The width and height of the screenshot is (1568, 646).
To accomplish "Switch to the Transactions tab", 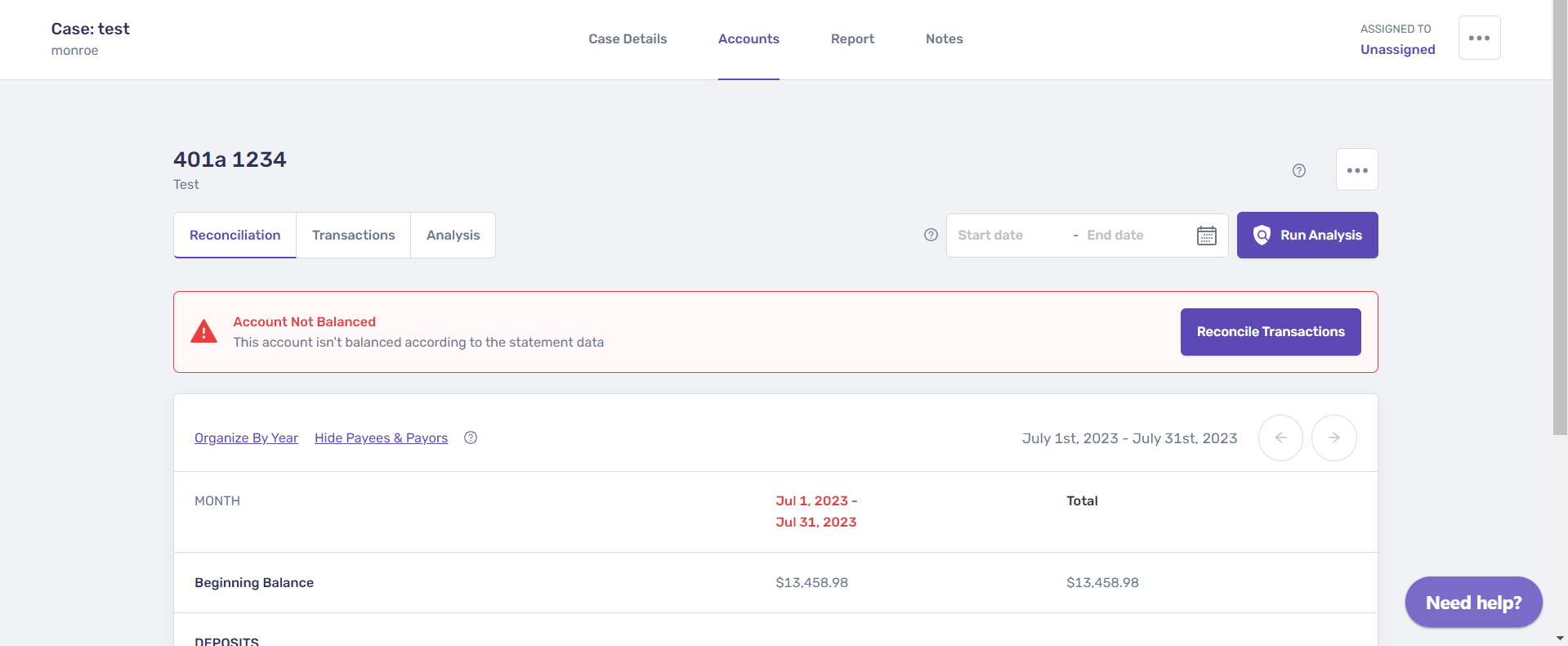I will (x=353, y=235).
